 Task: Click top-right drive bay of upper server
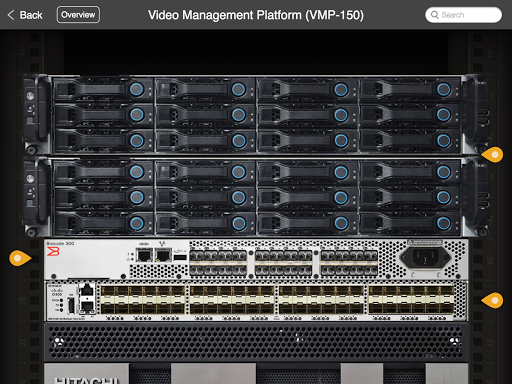point(410,89)
